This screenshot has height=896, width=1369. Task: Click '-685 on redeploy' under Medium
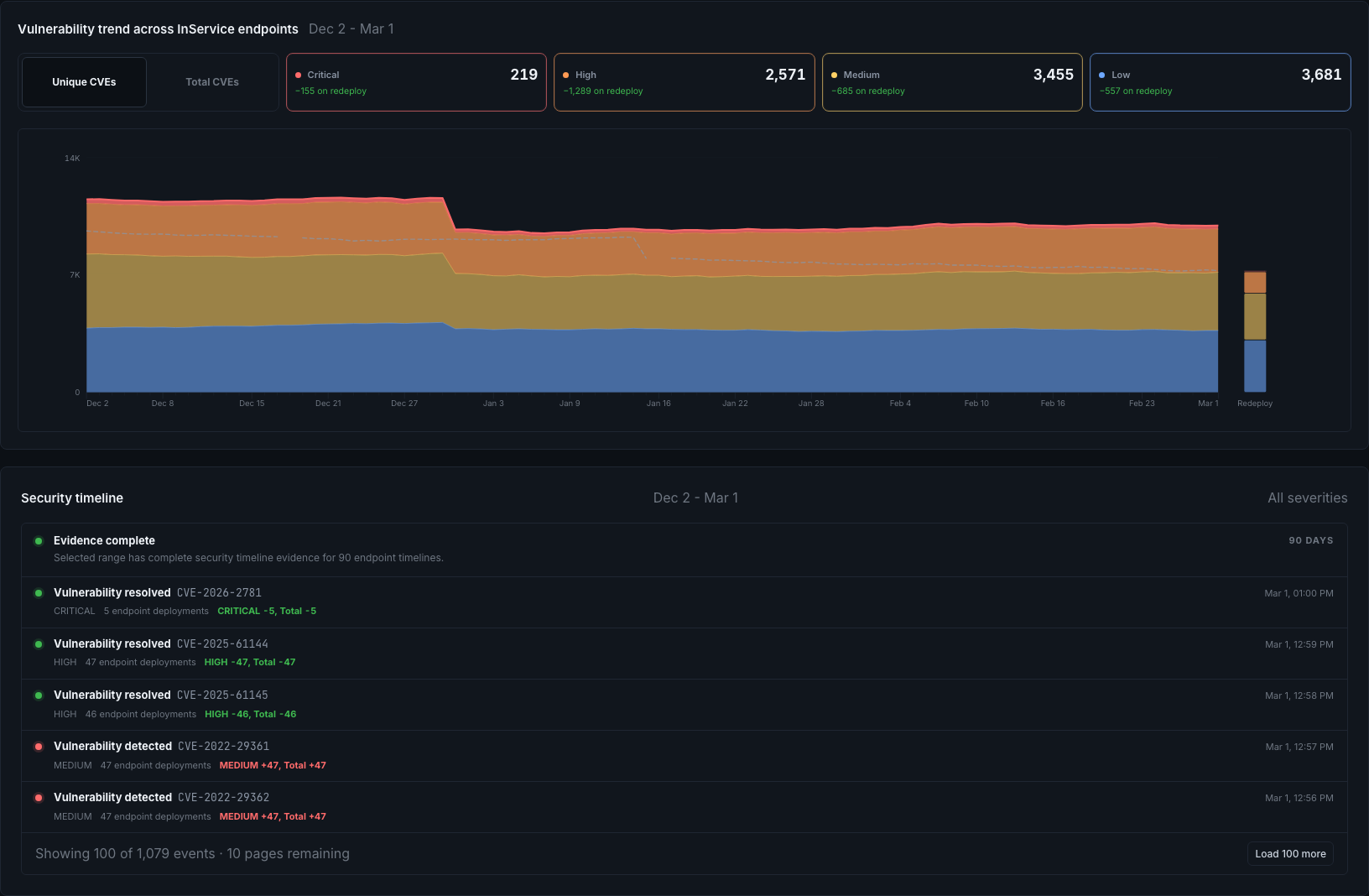click(868, 91)
